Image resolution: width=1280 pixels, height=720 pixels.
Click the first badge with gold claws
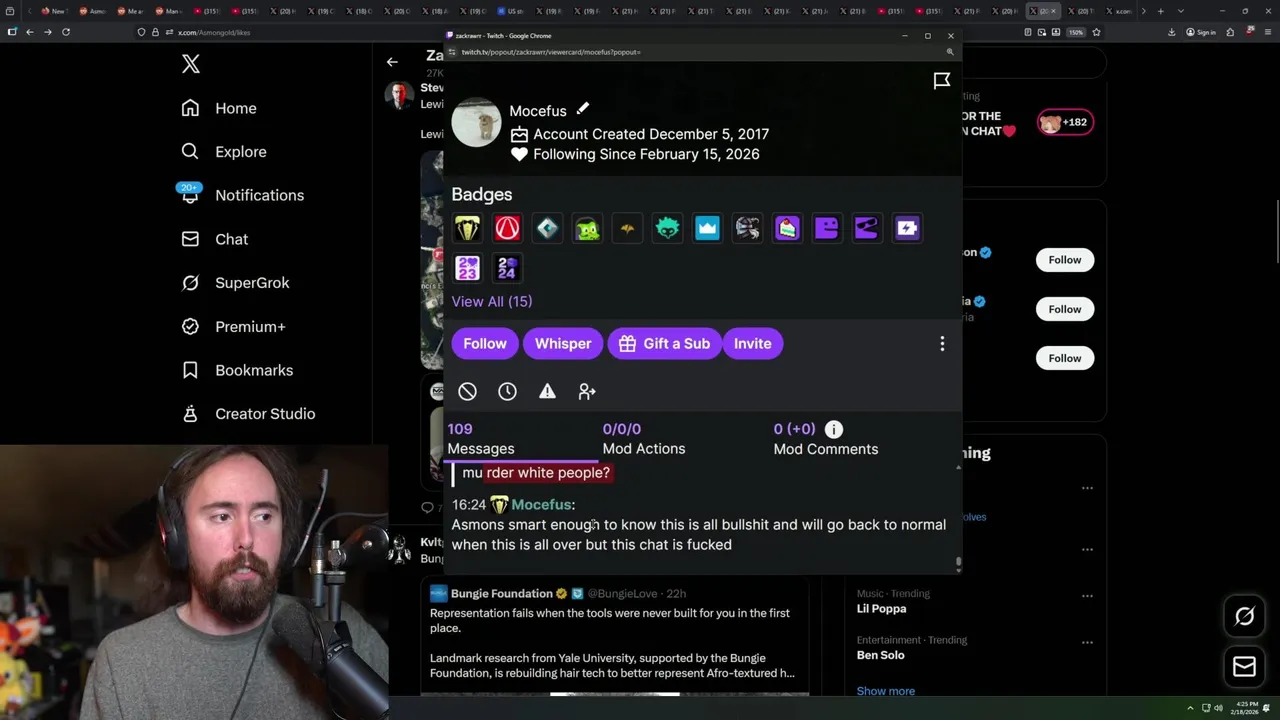point(467,228)
